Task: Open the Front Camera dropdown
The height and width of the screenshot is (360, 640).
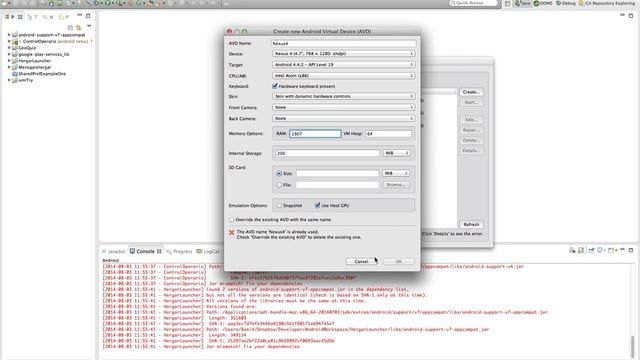Action: (x=344, y=107)
